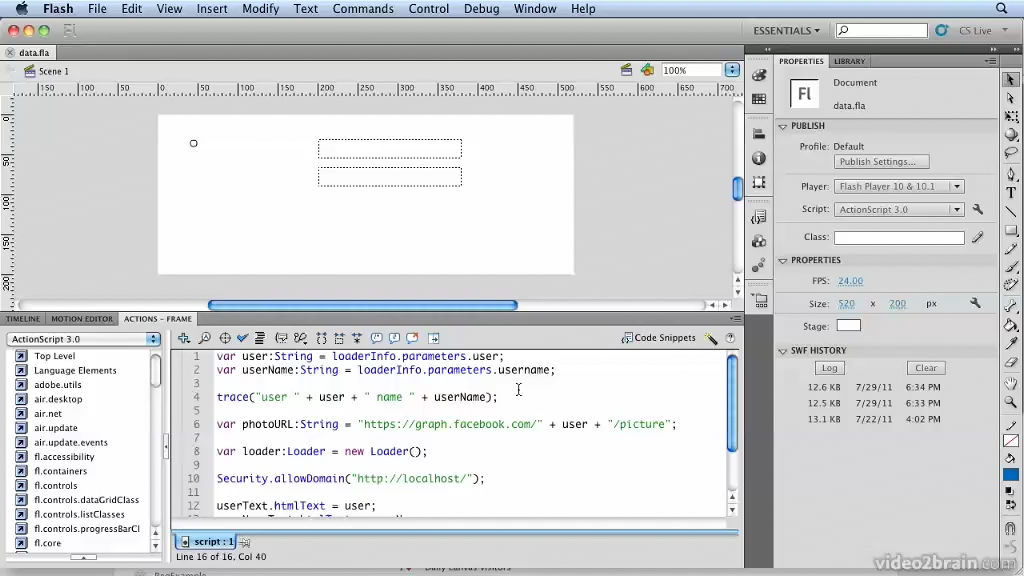Image resolution: width=1024 pixels, height=576 pixels.
Task: Open the Stage color swatch
Action: point(848,325)
